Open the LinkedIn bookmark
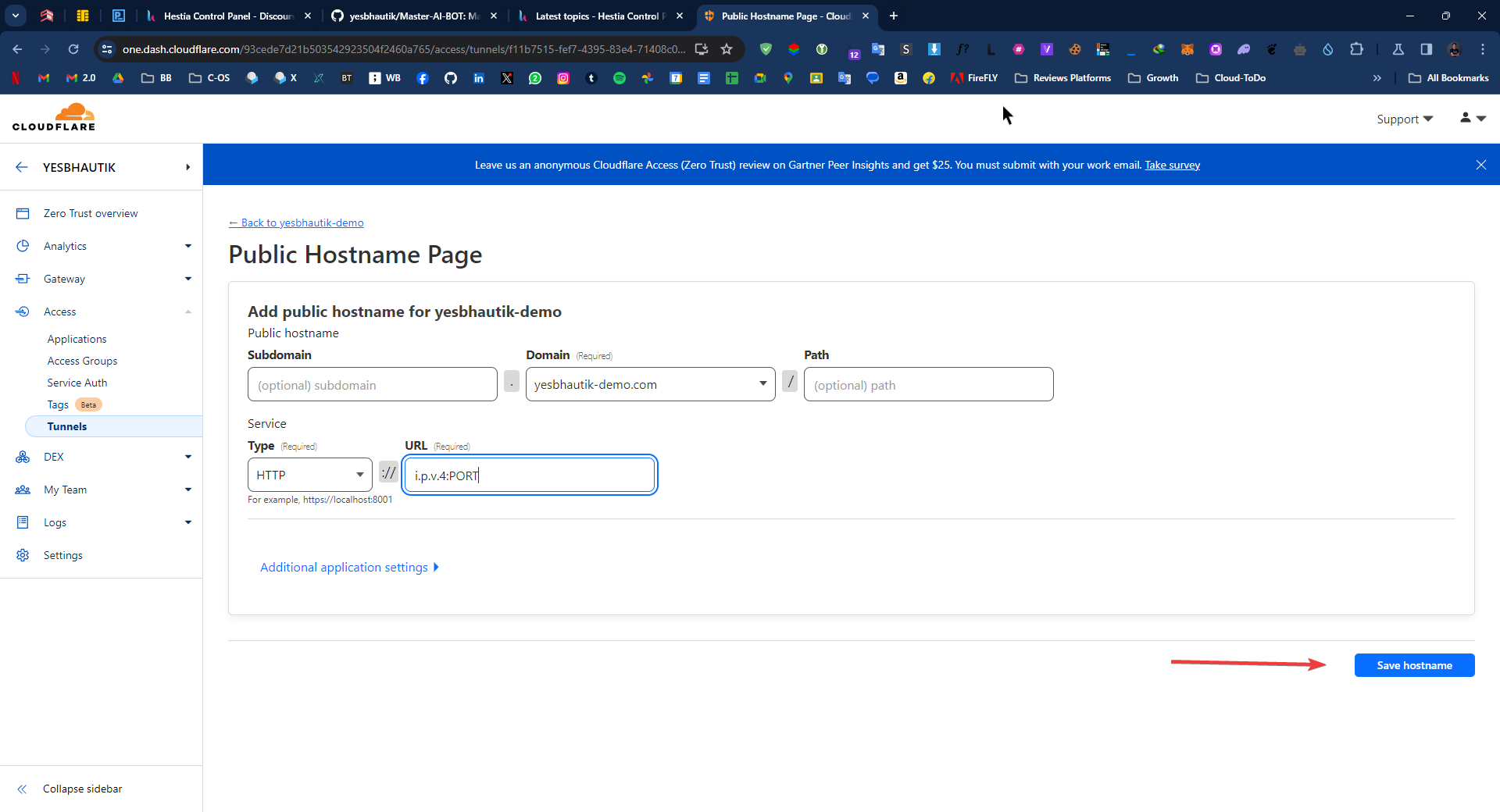This screenshot has height=812, width=1500. [479, 78]
